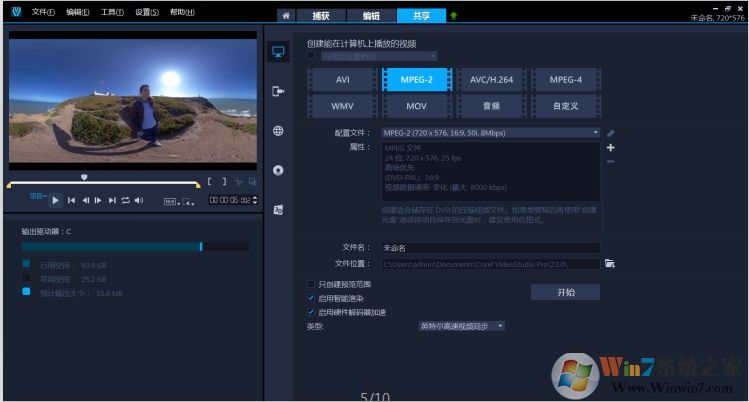The height and width of the screenshot is (402, 749).
Task: Switch to the 捕获 tab
Action: pos(321,16)
